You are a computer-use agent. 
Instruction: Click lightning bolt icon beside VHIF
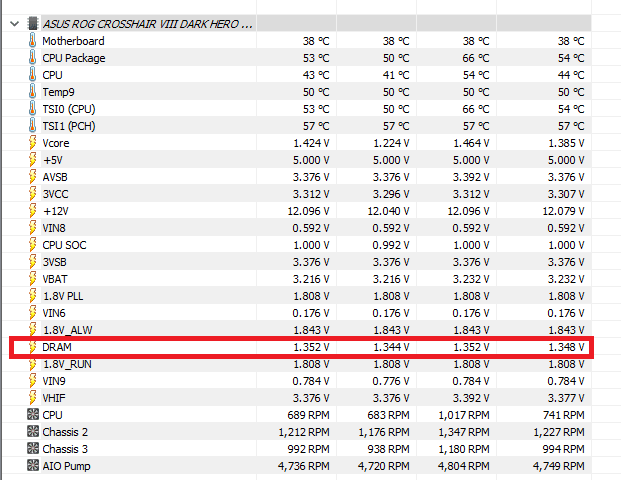click(x=32, y=398)
